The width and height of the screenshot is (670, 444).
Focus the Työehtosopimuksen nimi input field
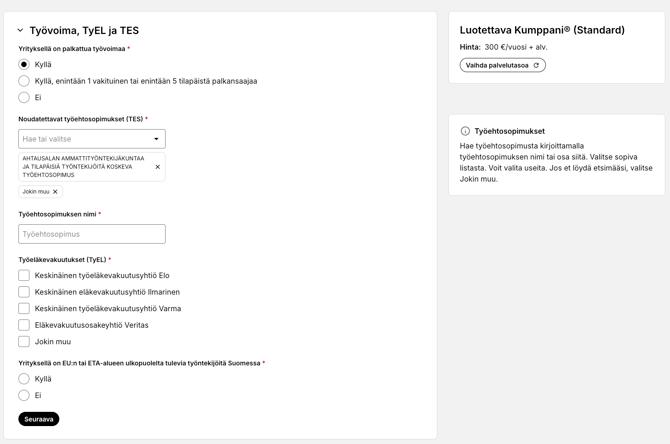coord(92,234)
